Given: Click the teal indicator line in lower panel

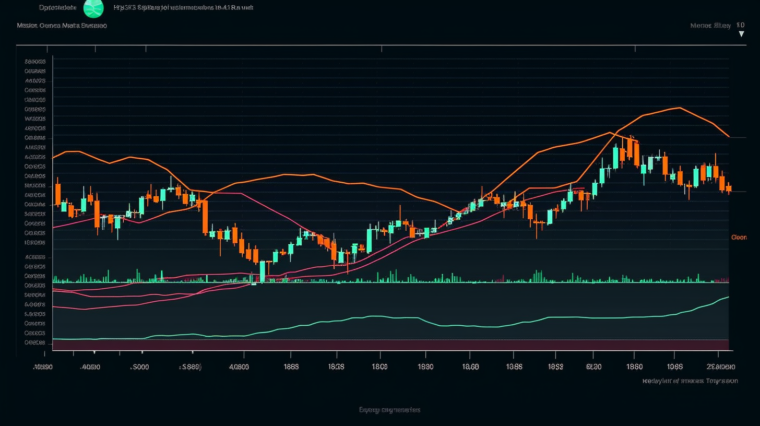Looking at the screenshot, I should click(x=400, y=319).
